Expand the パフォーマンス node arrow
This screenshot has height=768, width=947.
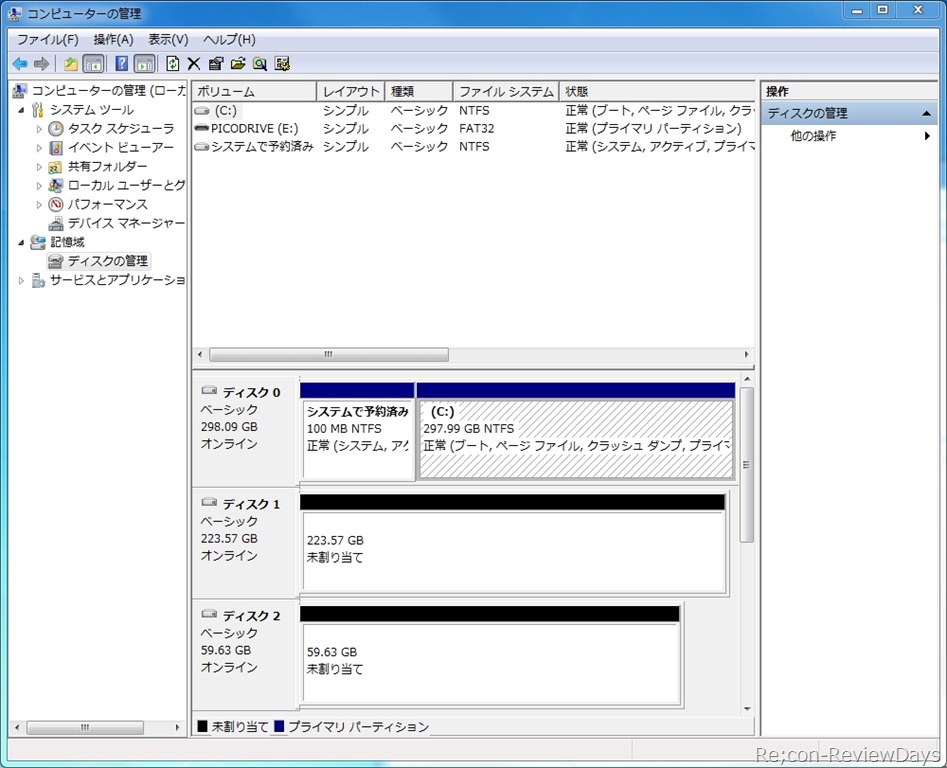click(39, 205)
